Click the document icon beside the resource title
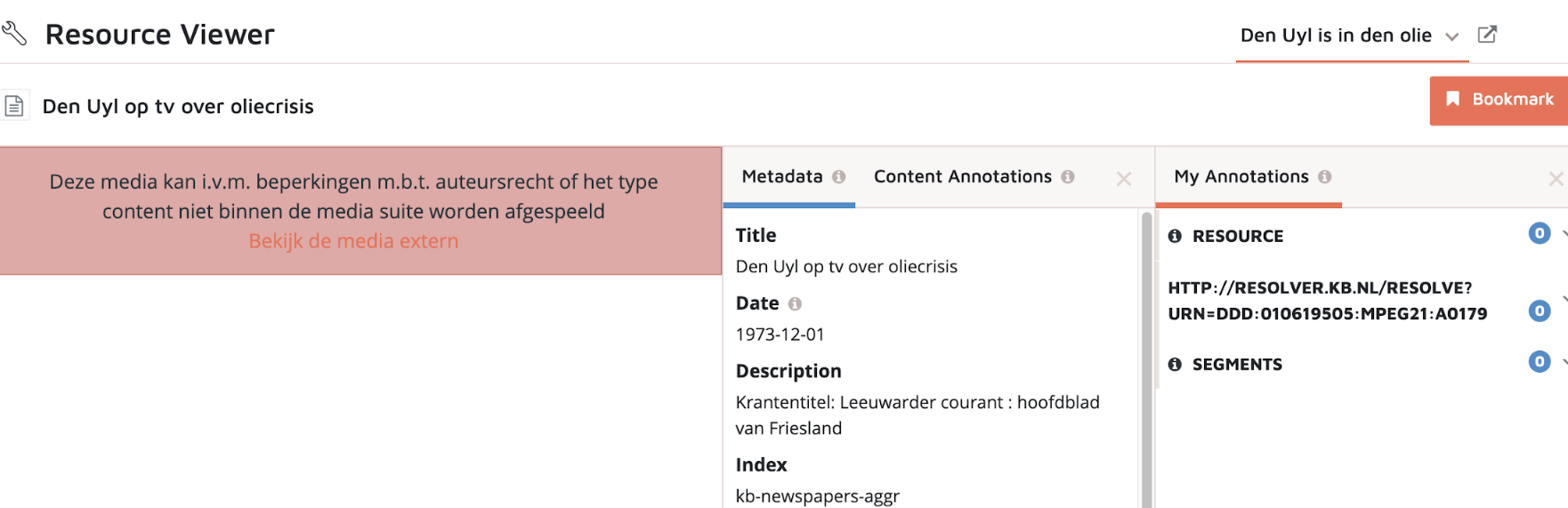This screenshot has width=1568, height=508. 14,107
